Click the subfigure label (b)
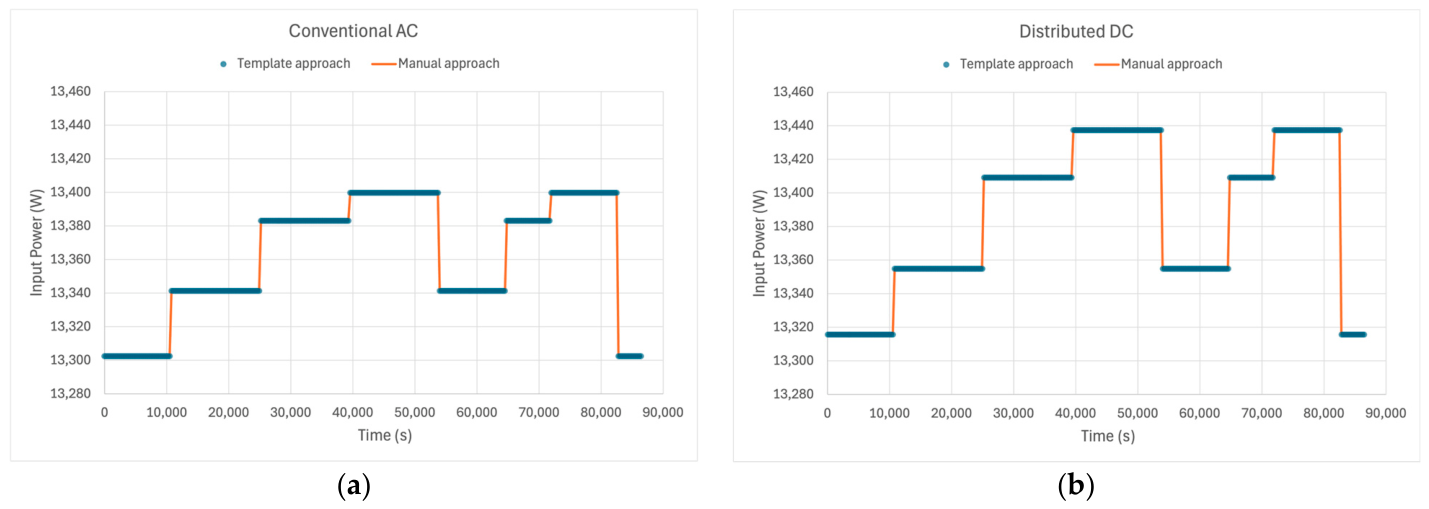The image size is (1429, 509). 1076,487
